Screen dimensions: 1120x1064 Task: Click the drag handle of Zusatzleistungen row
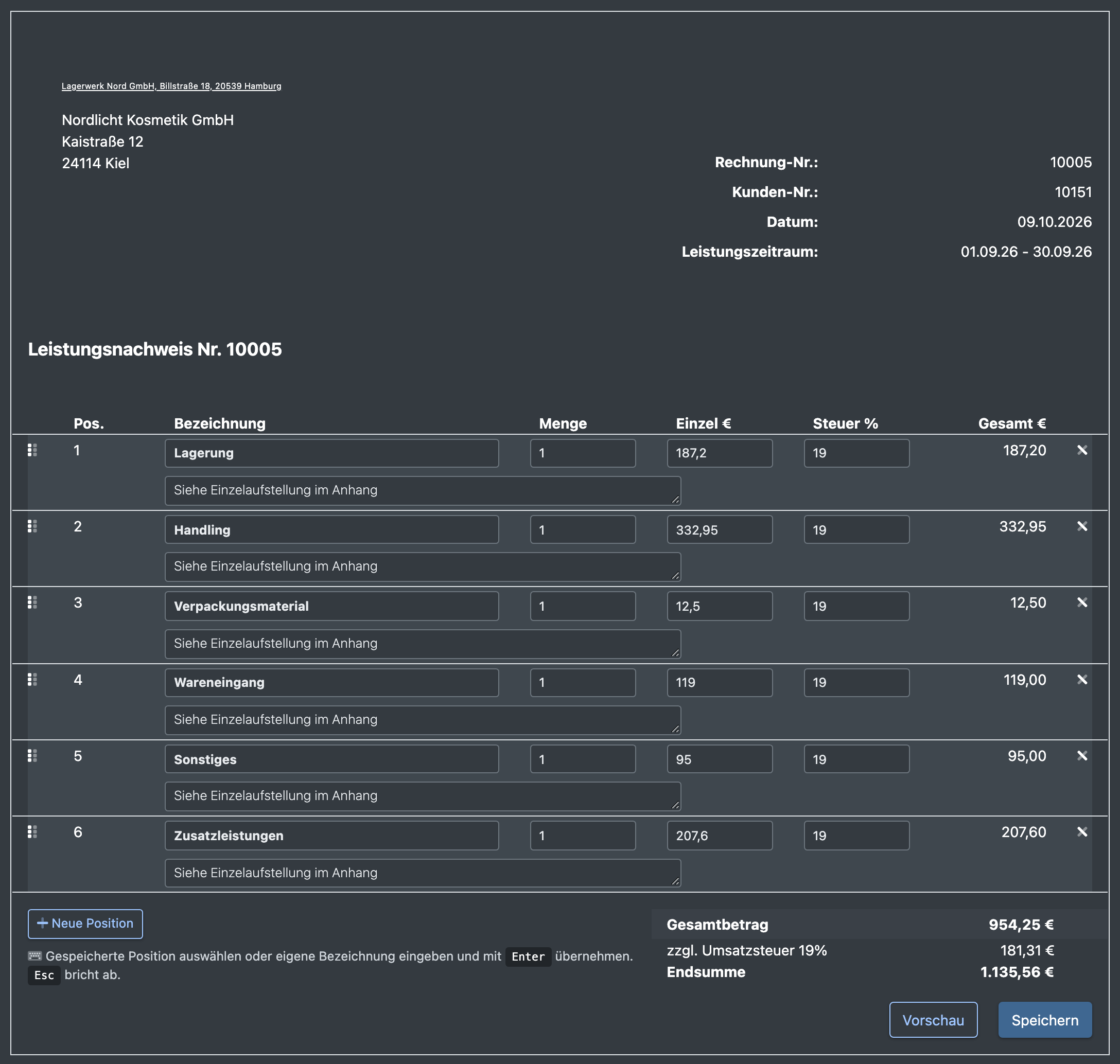[32, 832]
